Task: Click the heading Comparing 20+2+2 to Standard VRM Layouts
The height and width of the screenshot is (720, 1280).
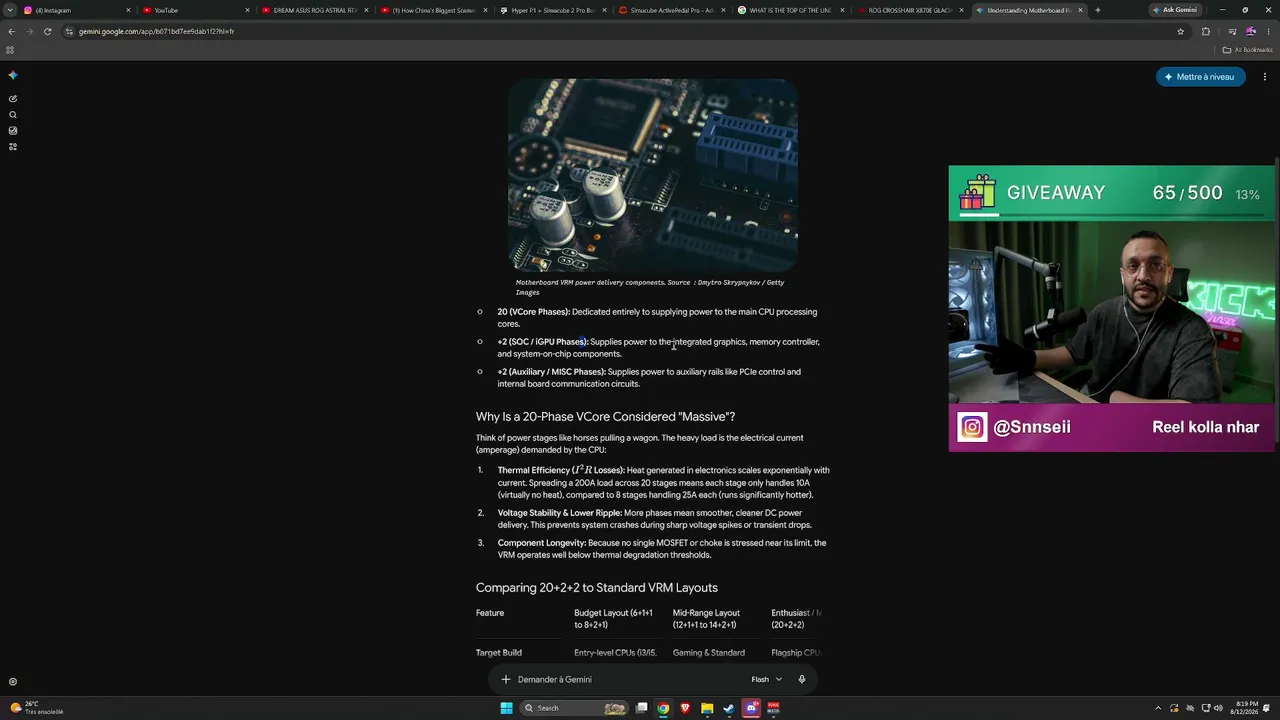Action: 597,588
